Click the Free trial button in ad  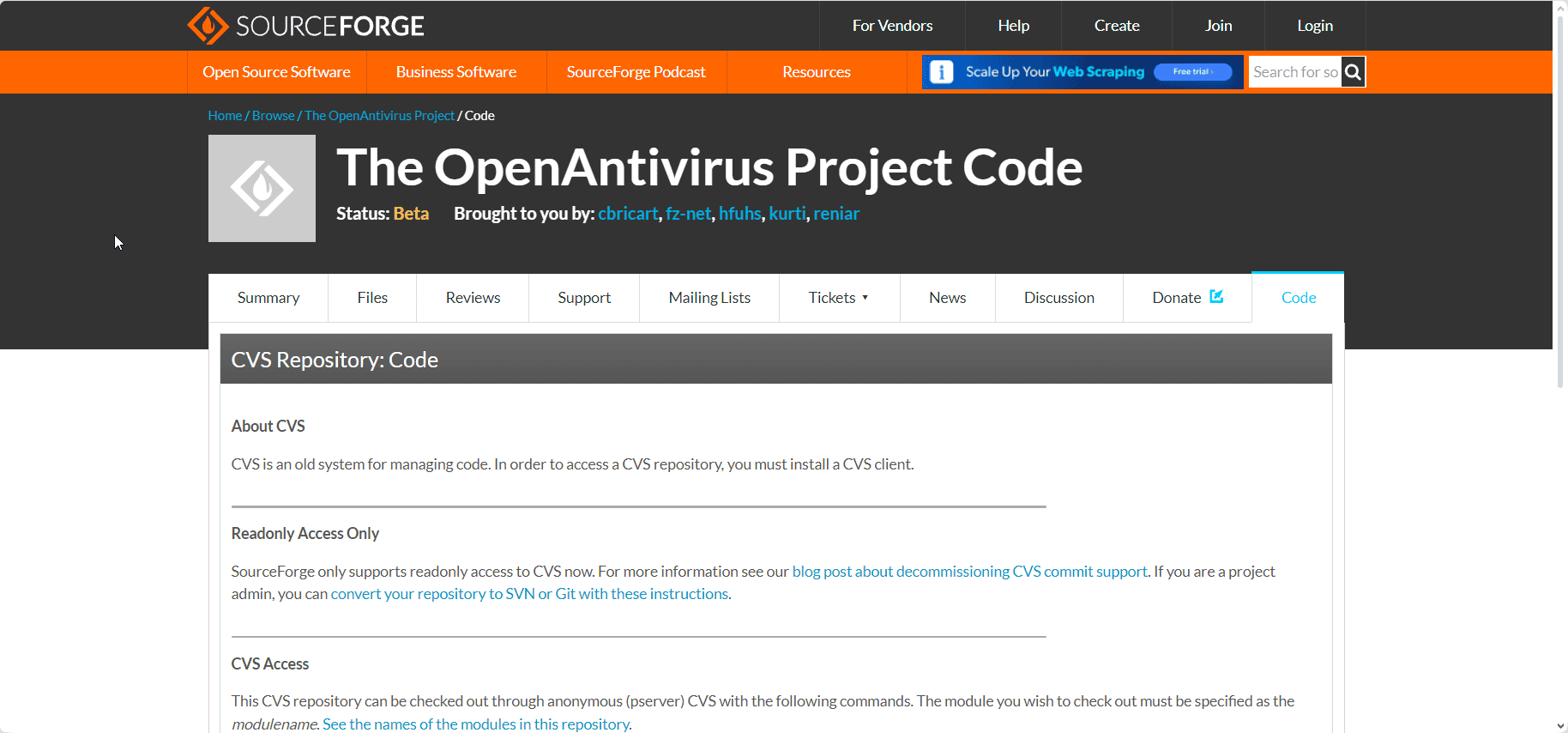point(1193,72)
